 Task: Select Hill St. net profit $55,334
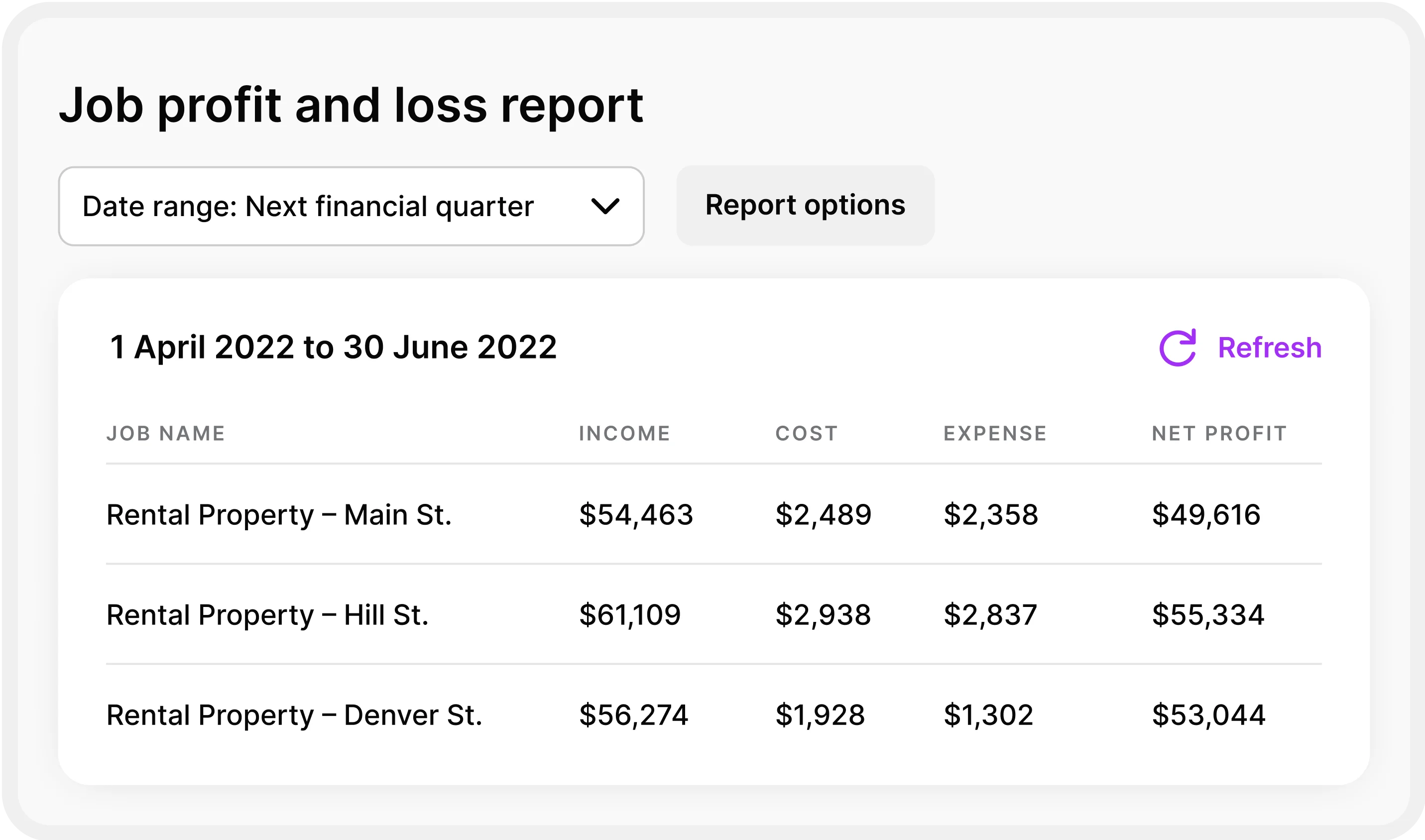pos(1208,615)
